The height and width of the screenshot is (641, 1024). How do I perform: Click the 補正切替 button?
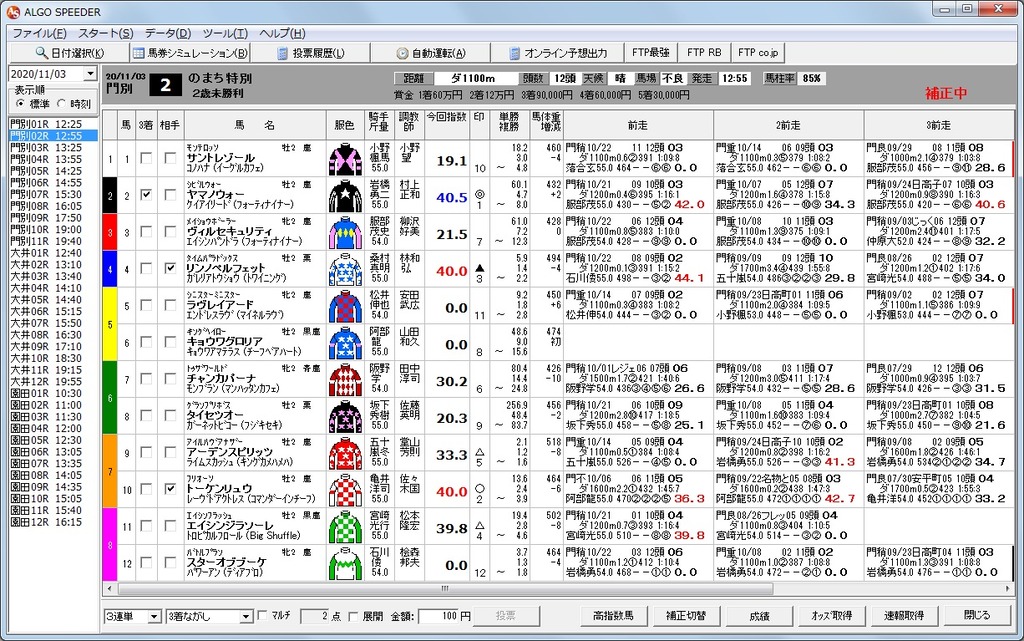[x=686, y=616]
